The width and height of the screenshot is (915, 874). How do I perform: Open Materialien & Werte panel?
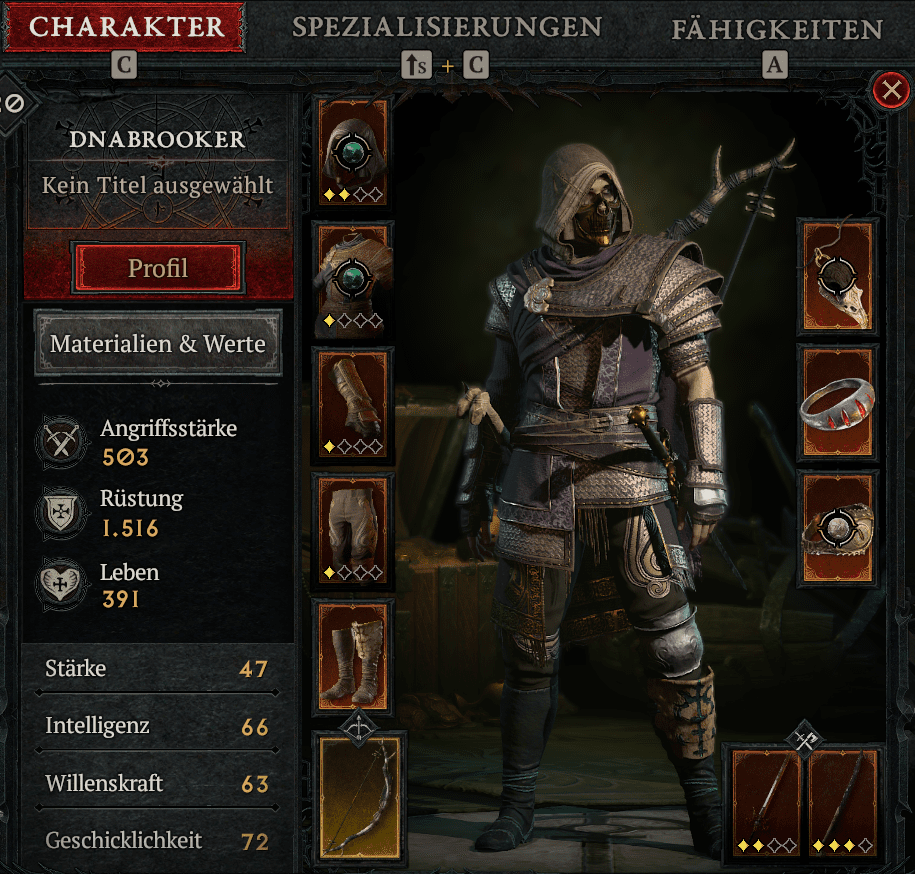pos(158,343)
